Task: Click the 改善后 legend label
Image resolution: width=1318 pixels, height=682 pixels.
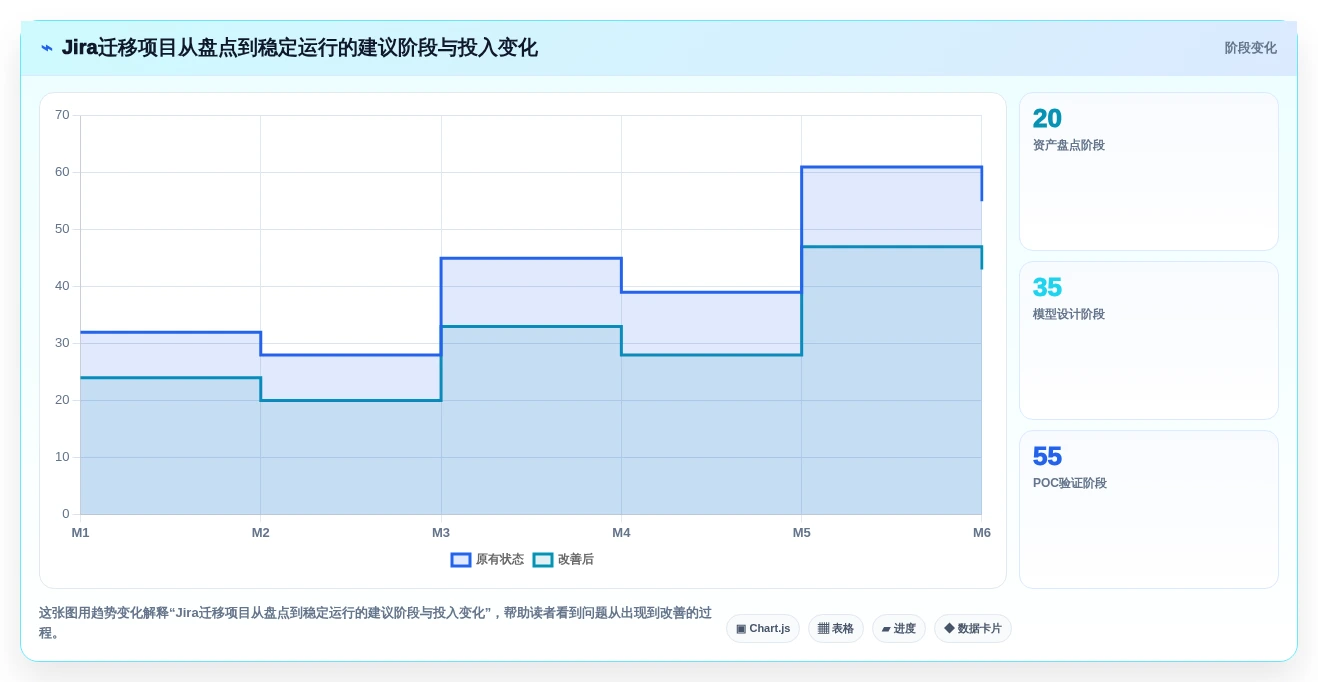Action: coord(576,560)
